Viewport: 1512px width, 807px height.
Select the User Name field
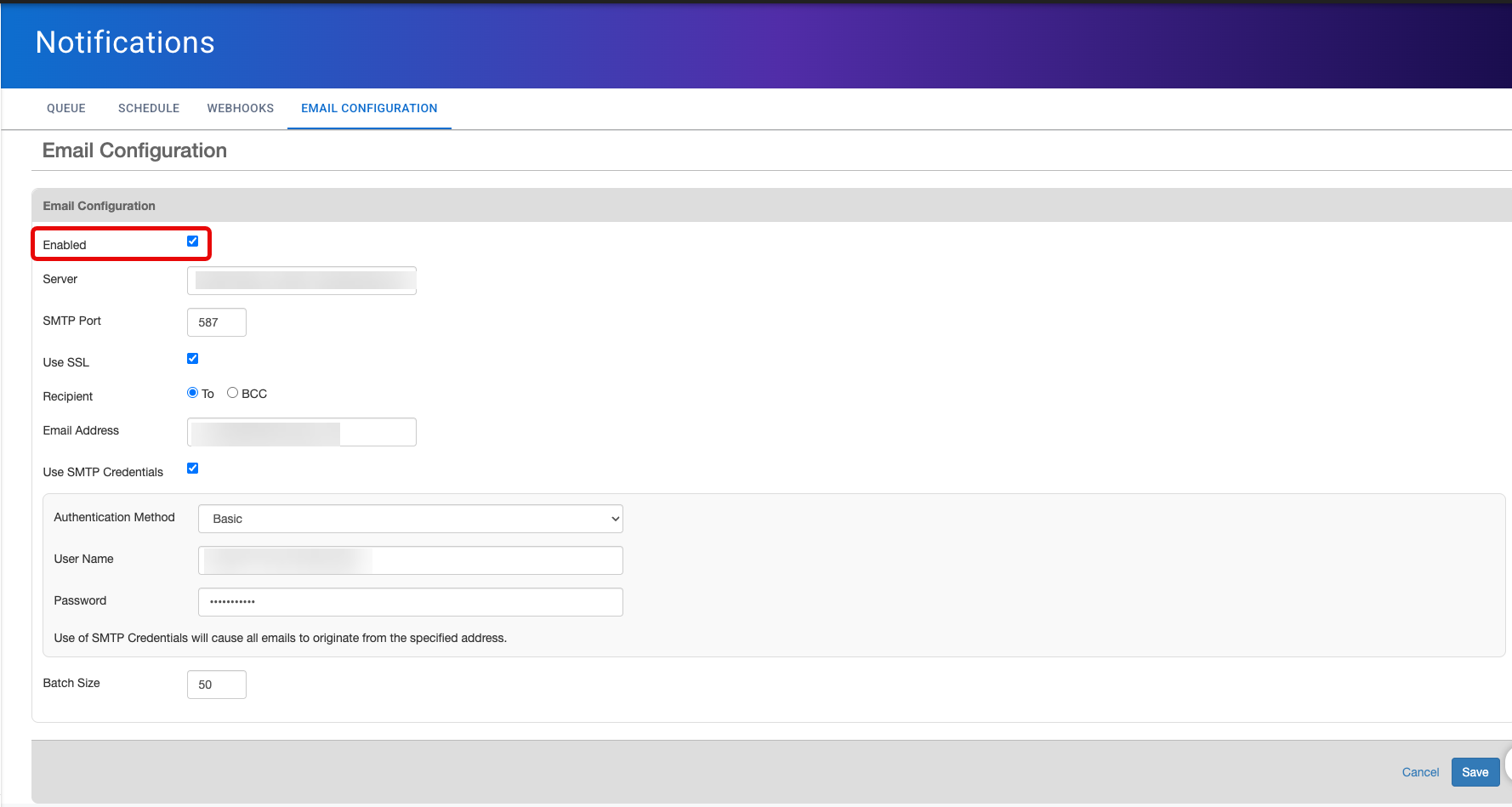pos(410,560)
